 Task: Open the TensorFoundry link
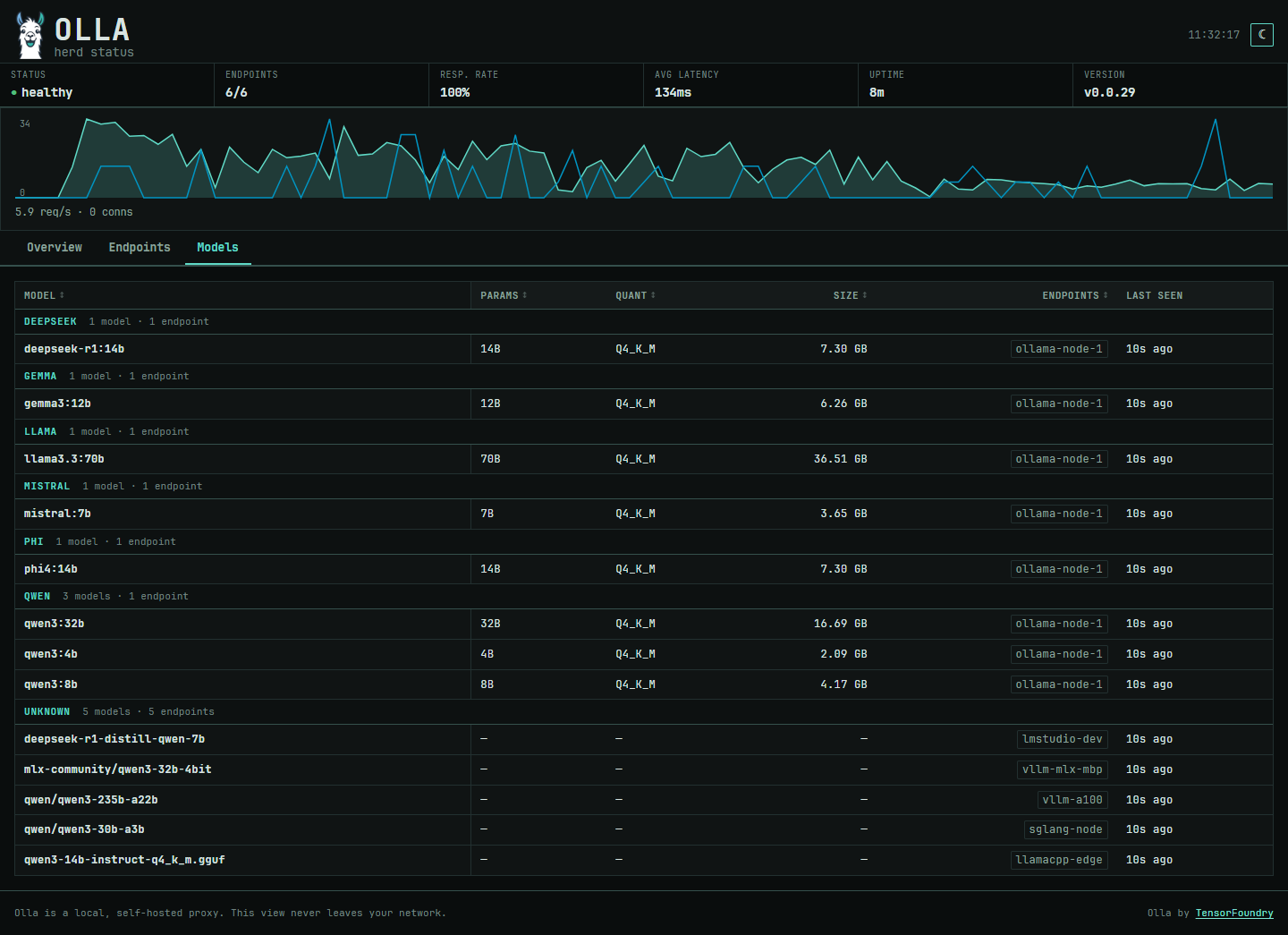pos(1234,914)
